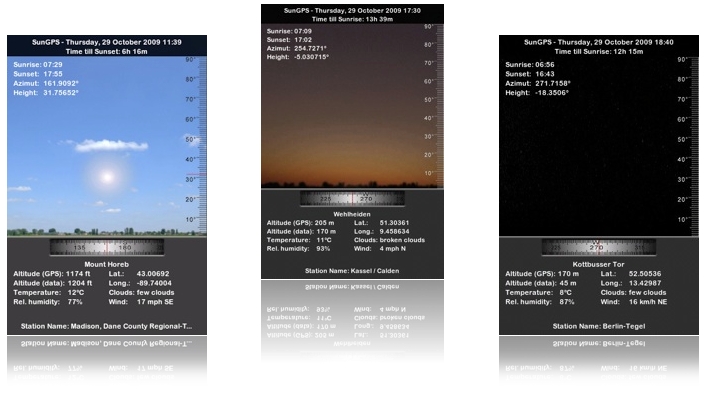
Task: Click 'Sunset: 17:02' in the Wehlheiden screen
Action: (289, 40)
